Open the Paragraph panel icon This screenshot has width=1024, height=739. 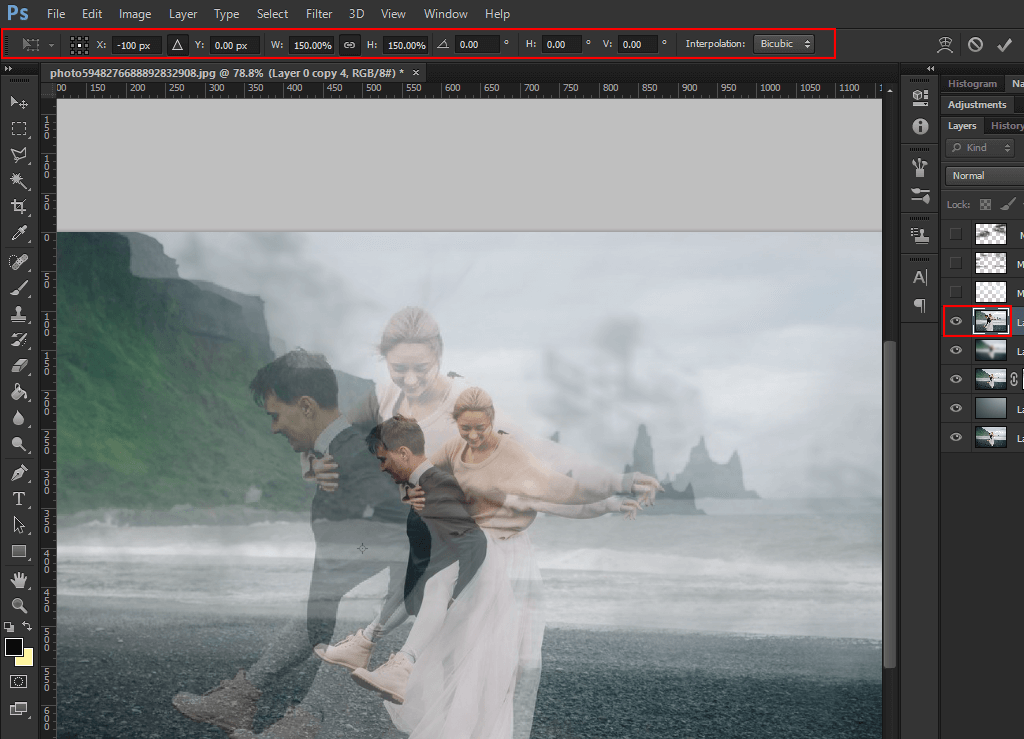coord(920,306)
